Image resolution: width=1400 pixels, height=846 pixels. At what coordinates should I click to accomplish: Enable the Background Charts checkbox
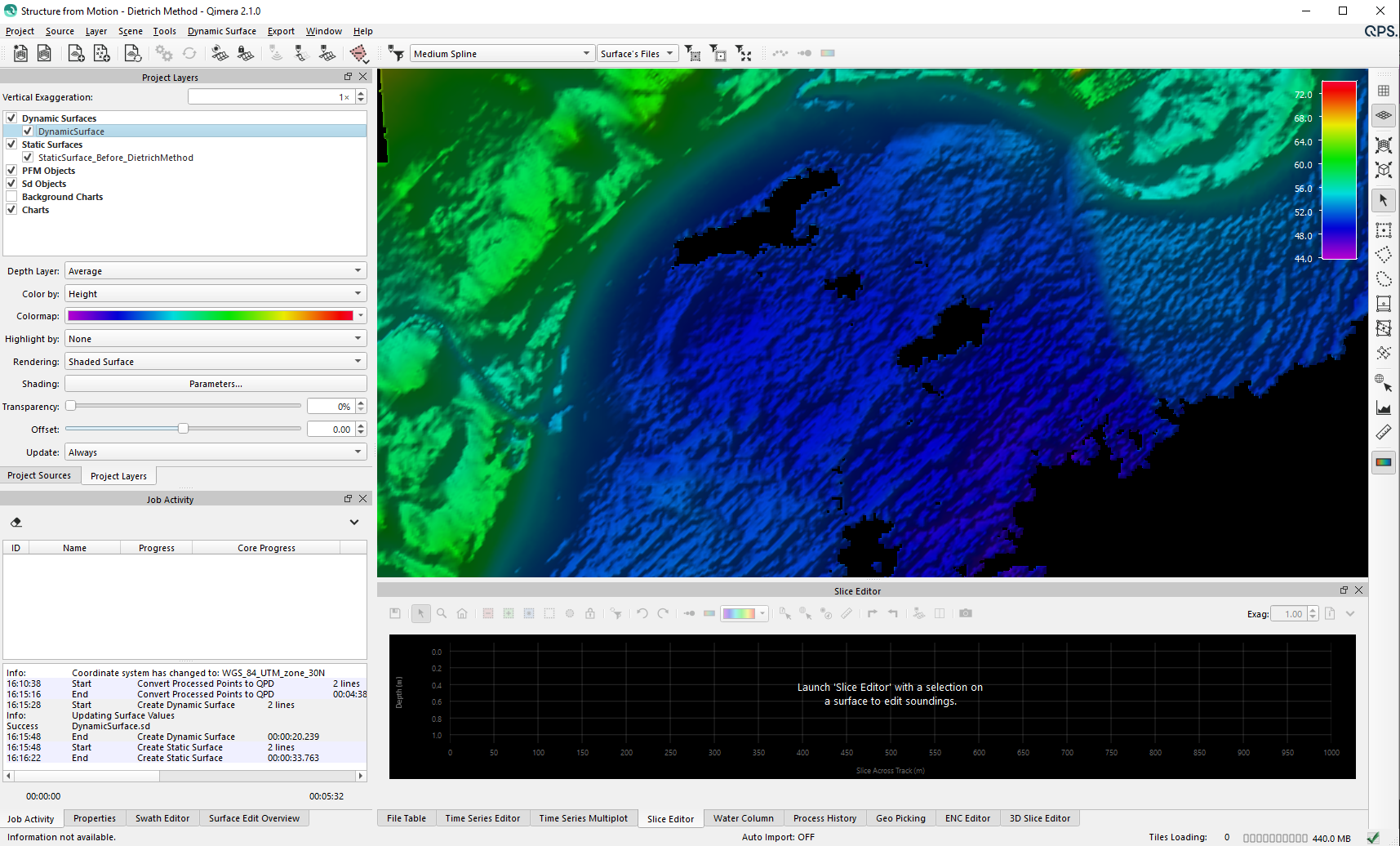(11, 197)
